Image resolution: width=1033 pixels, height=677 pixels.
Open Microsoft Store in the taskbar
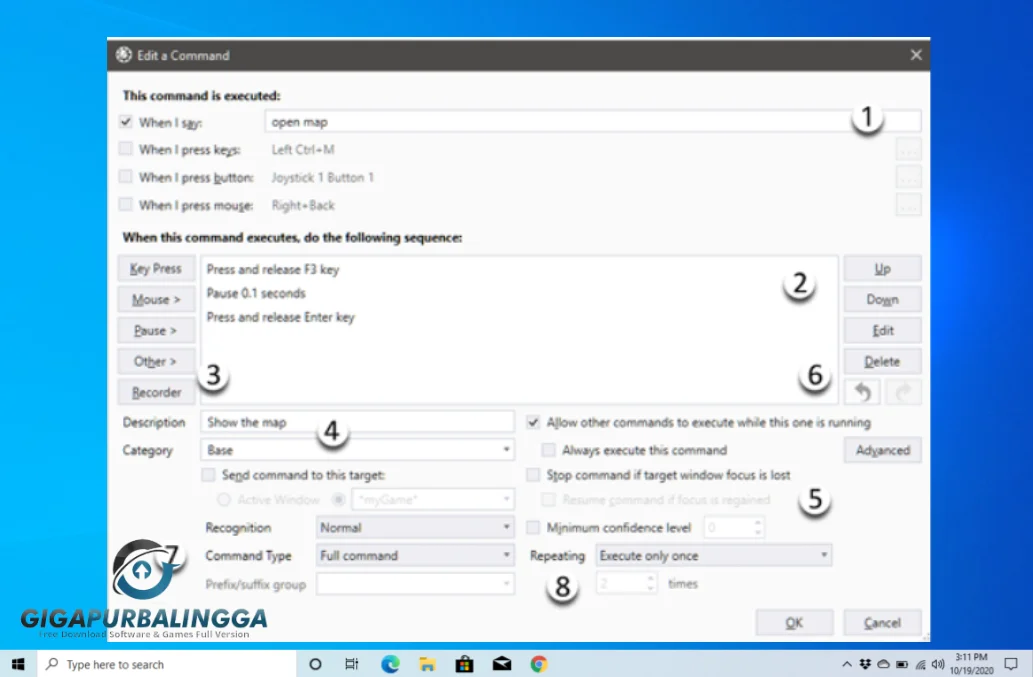click(464, 664)
